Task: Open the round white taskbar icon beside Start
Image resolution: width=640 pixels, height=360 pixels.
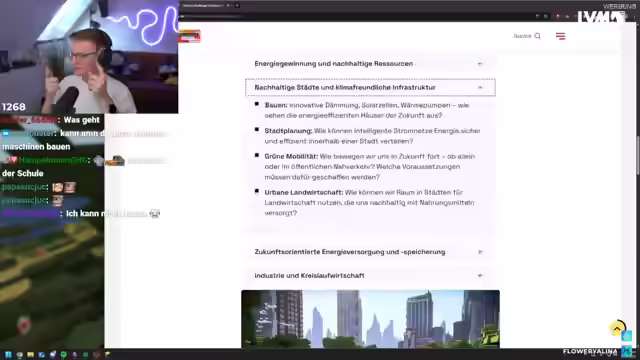Action: (x=19, y=355)
